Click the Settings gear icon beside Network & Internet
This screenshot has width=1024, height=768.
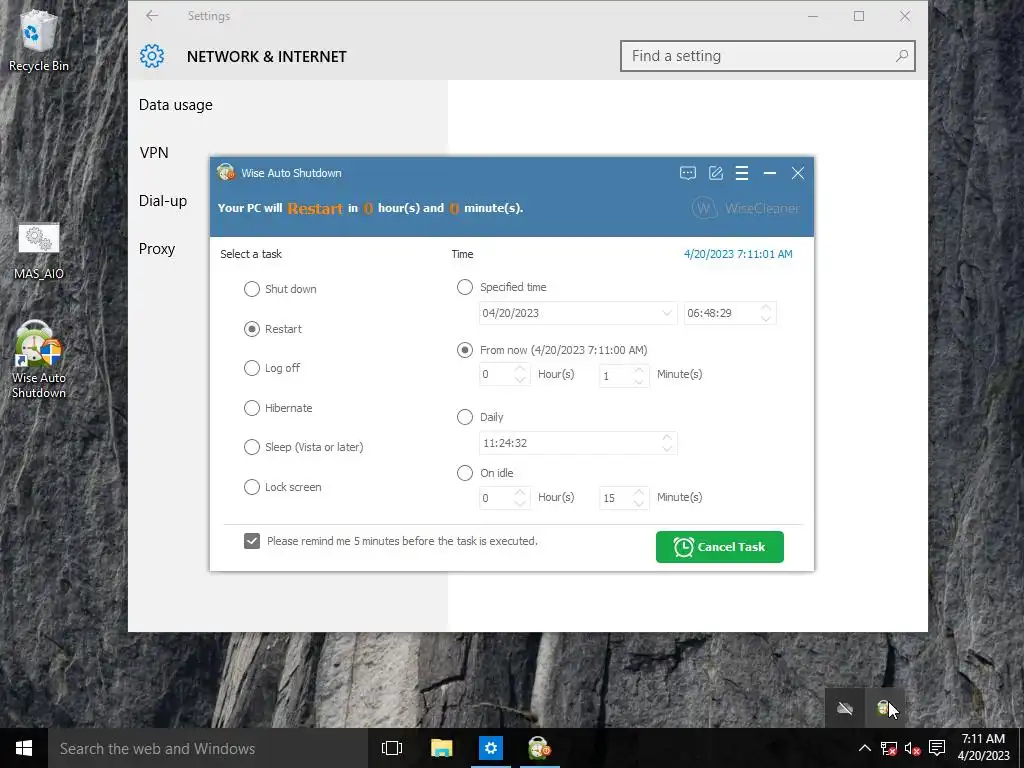pyautogui.click(x=152, y=56)
